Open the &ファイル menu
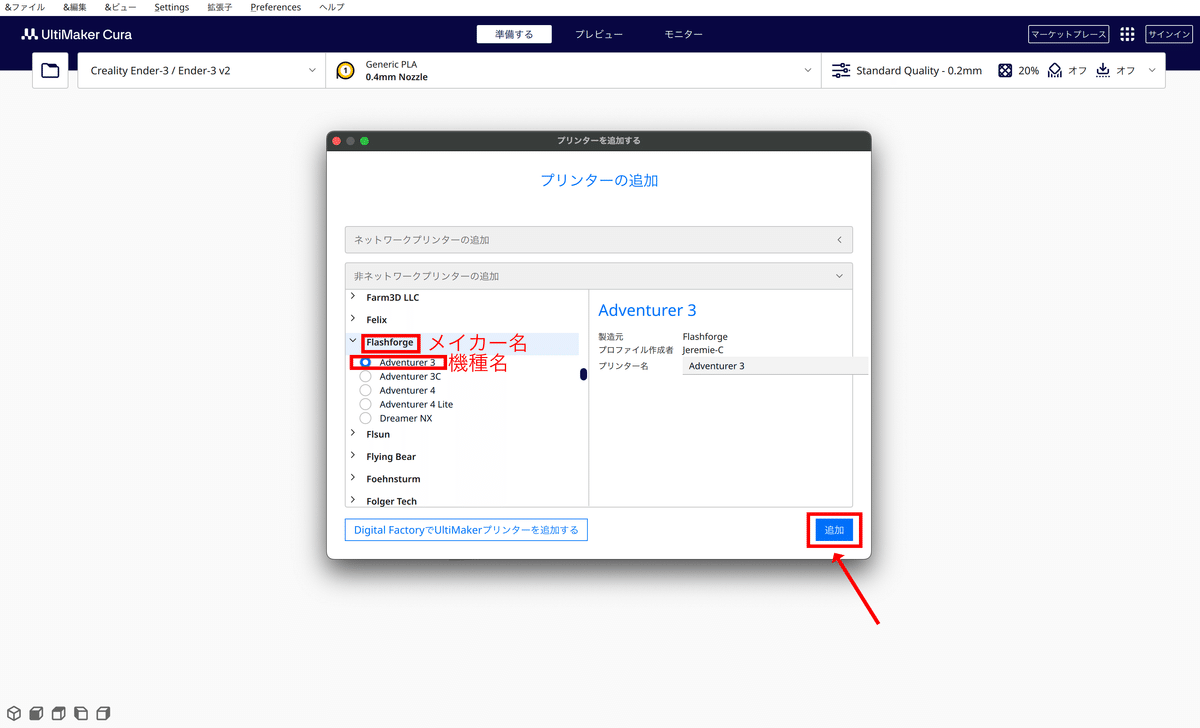 pos(25,7)
